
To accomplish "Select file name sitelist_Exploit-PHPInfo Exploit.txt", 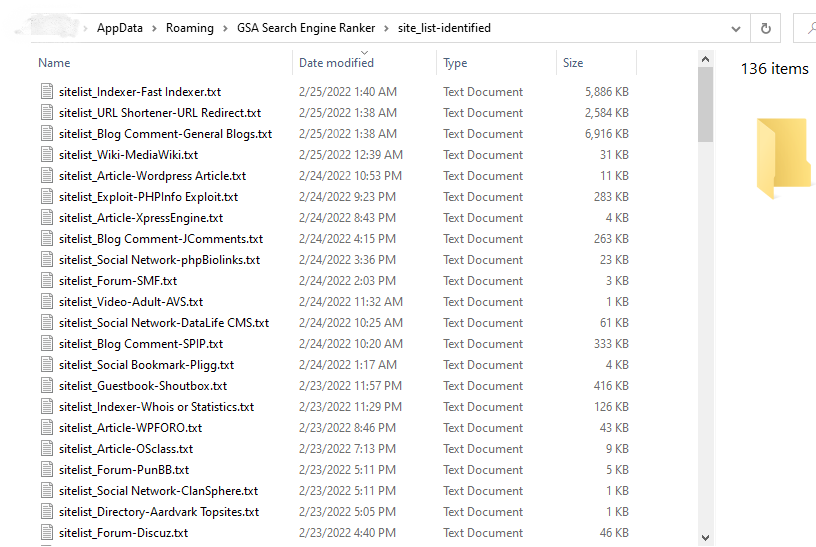I will point(148,197).
